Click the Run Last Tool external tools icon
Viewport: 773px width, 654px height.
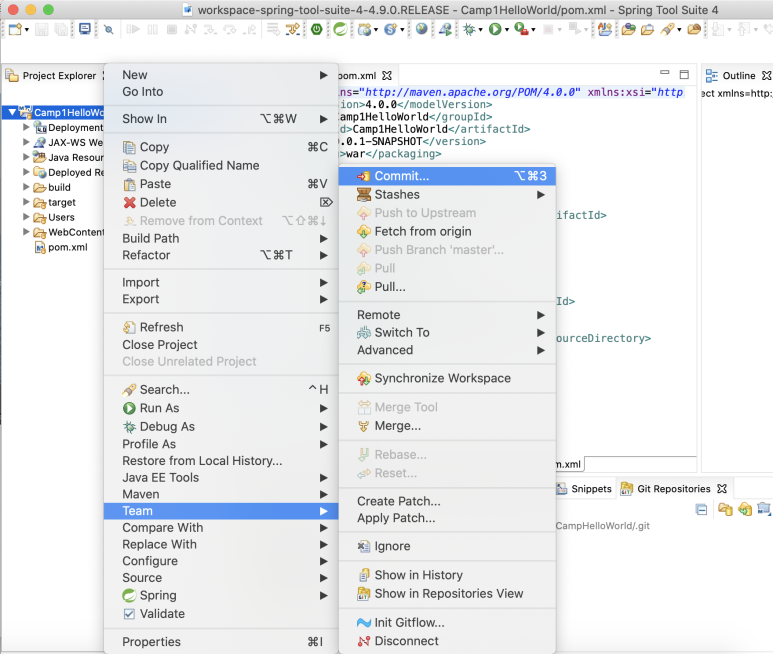521,30
